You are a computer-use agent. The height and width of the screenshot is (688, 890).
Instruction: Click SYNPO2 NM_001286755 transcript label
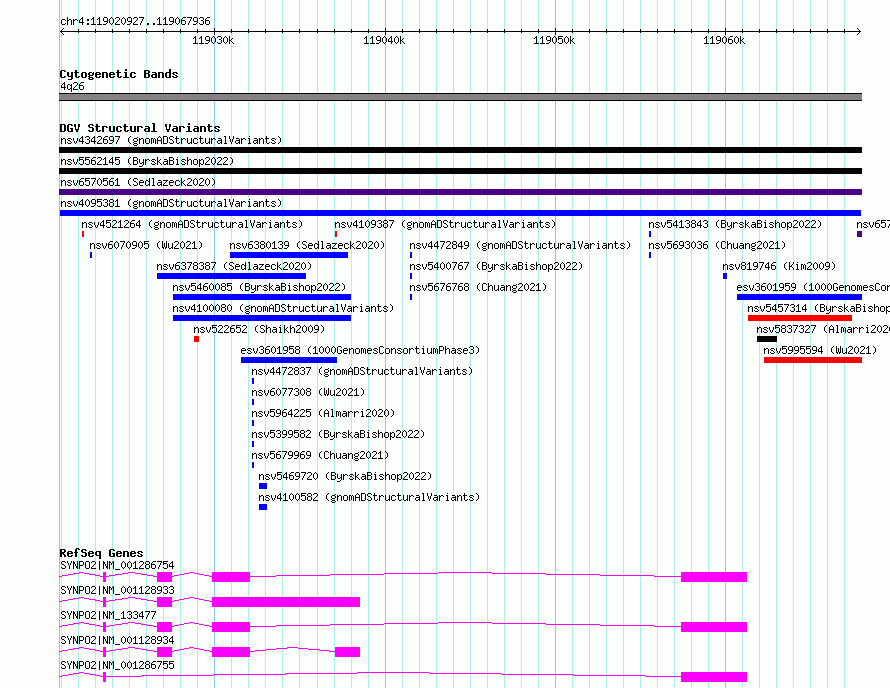pos(117,665)
